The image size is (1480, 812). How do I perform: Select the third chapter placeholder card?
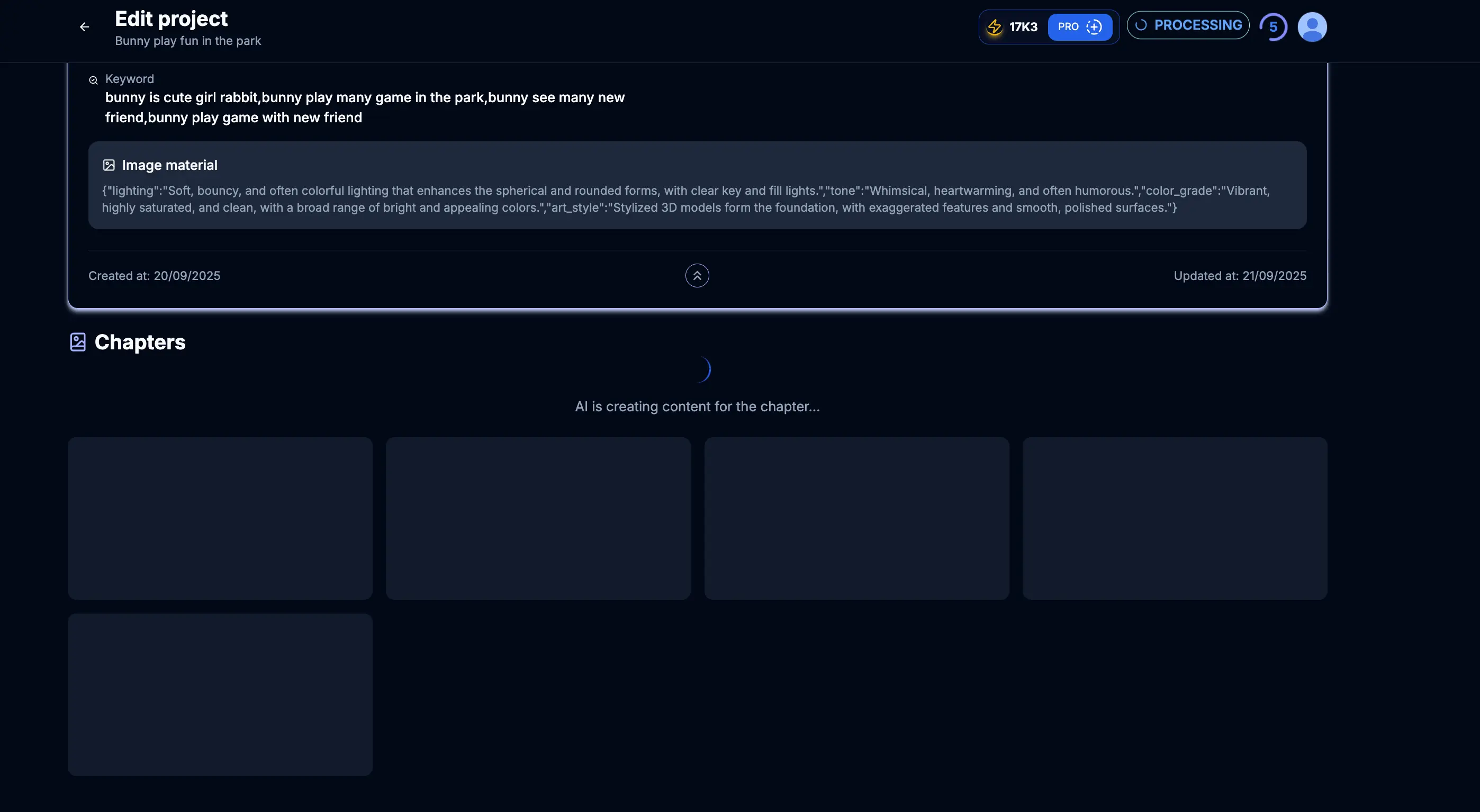(856, 518)
